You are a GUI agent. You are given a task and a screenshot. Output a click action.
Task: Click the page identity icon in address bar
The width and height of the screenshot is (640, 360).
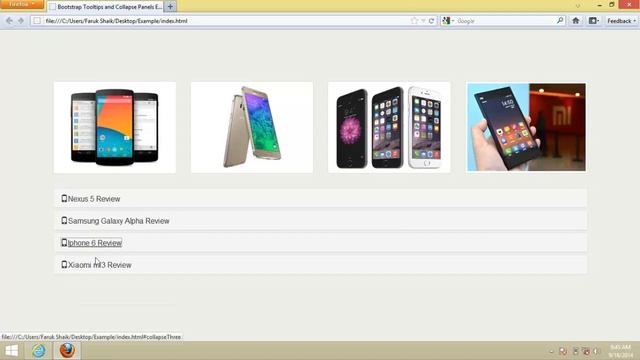coord(37,20)
